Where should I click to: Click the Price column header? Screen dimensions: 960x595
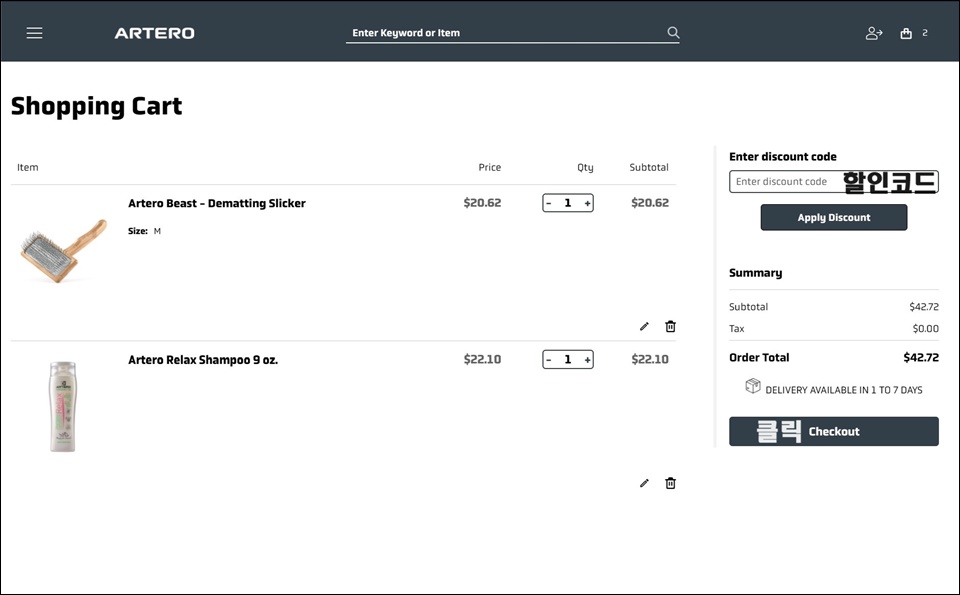(490, 167)
